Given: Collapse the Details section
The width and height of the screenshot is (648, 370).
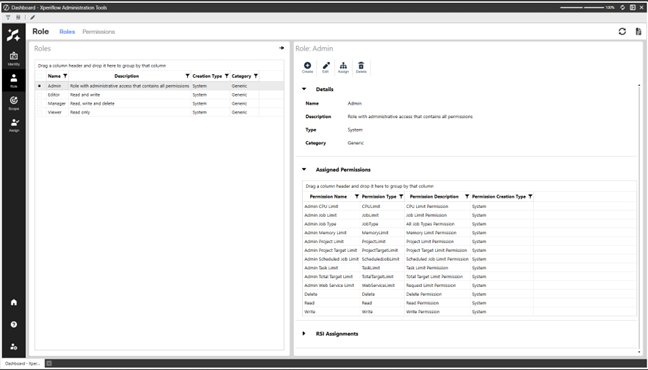Looking at the screenshot, I should [x=304, y=89].
